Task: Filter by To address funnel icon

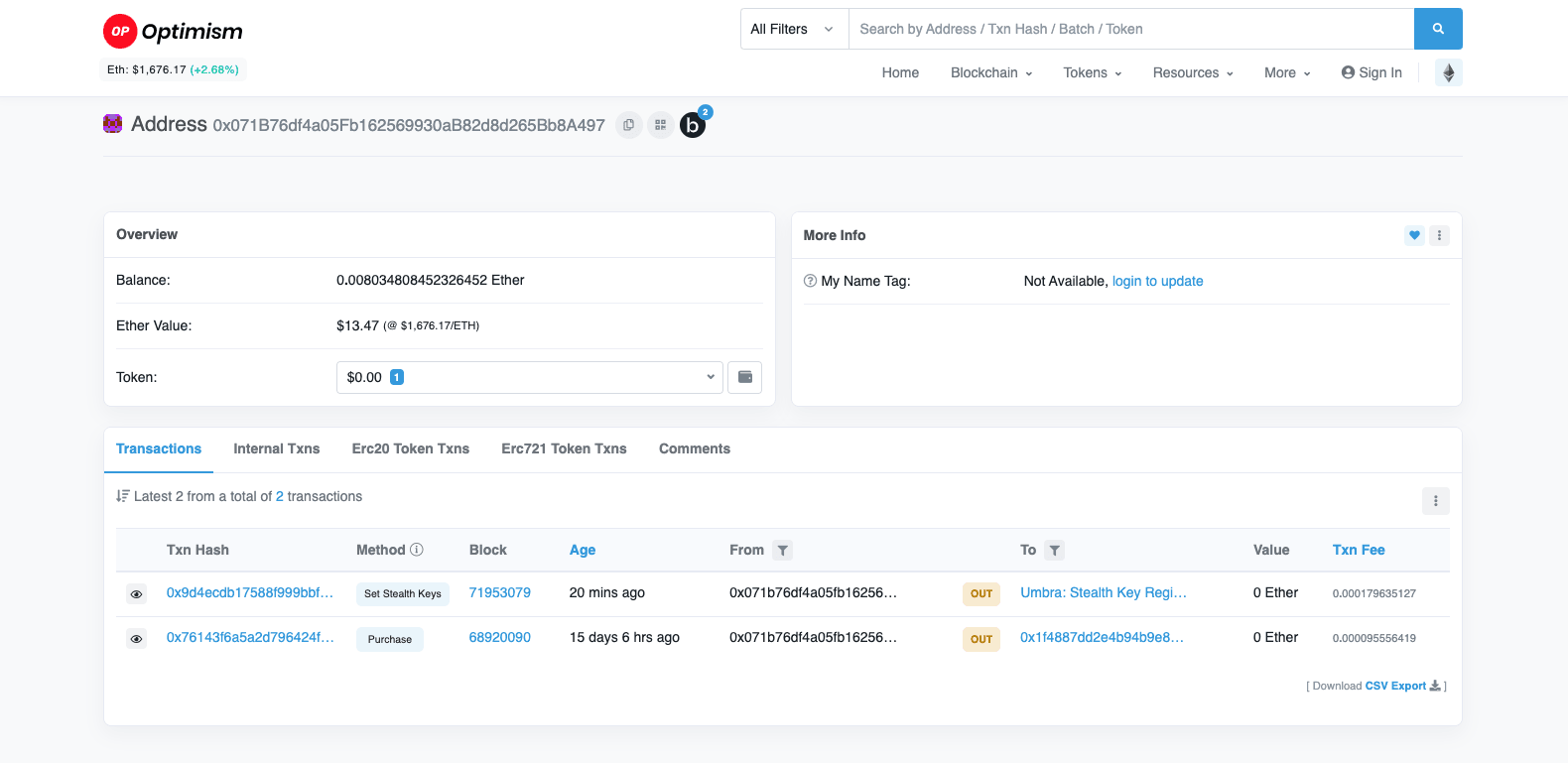Action: [1054, 550]
